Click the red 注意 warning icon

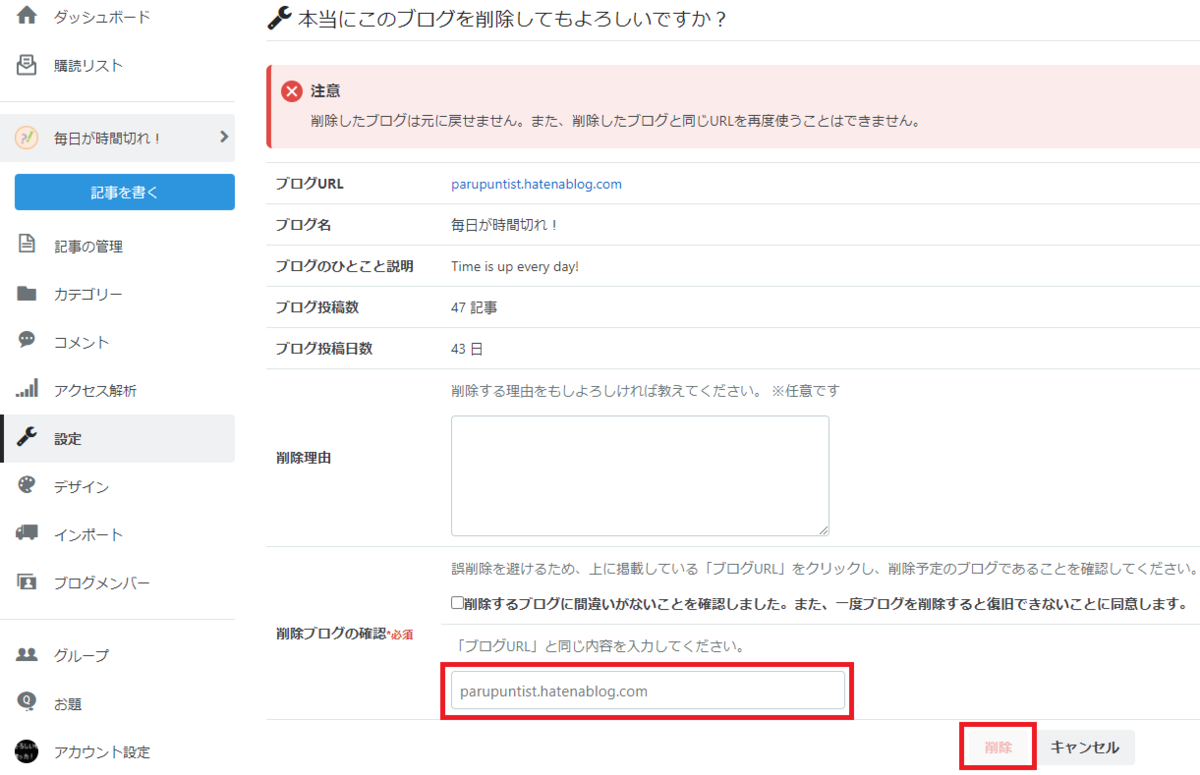tap(292, 91)
